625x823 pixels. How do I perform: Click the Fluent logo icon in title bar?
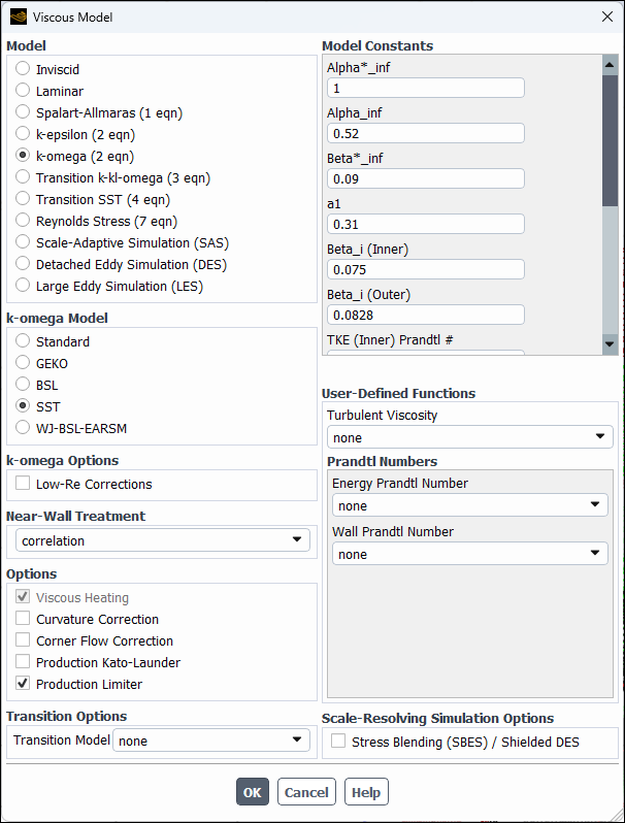(18, 17)
